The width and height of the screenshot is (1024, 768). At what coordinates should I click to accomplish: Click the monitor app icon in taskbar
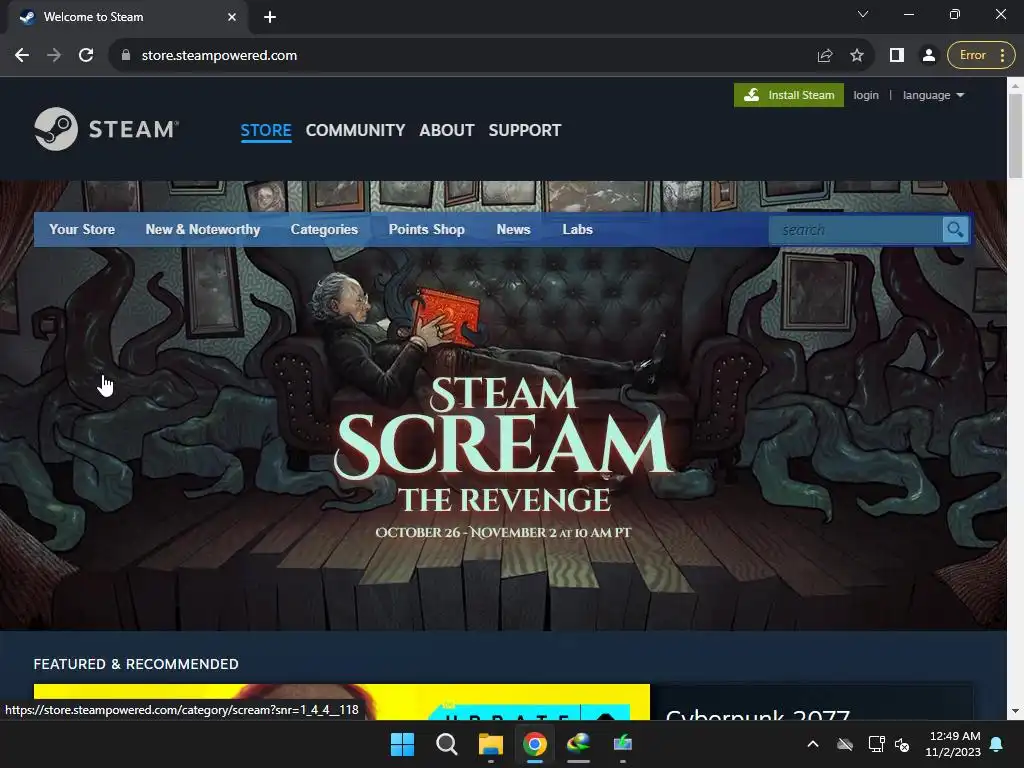click(622, 744)
